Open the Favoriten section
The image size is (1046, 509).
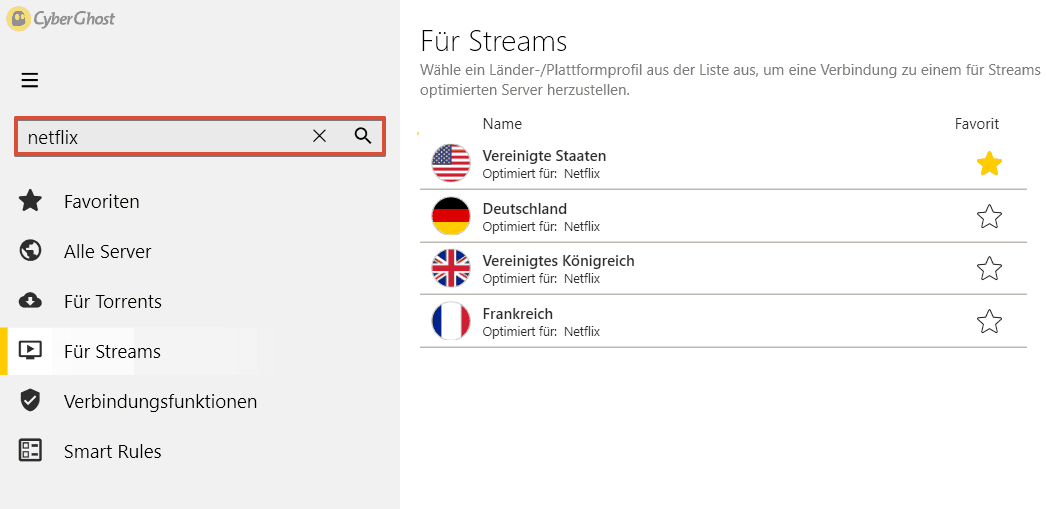[101, 201]
